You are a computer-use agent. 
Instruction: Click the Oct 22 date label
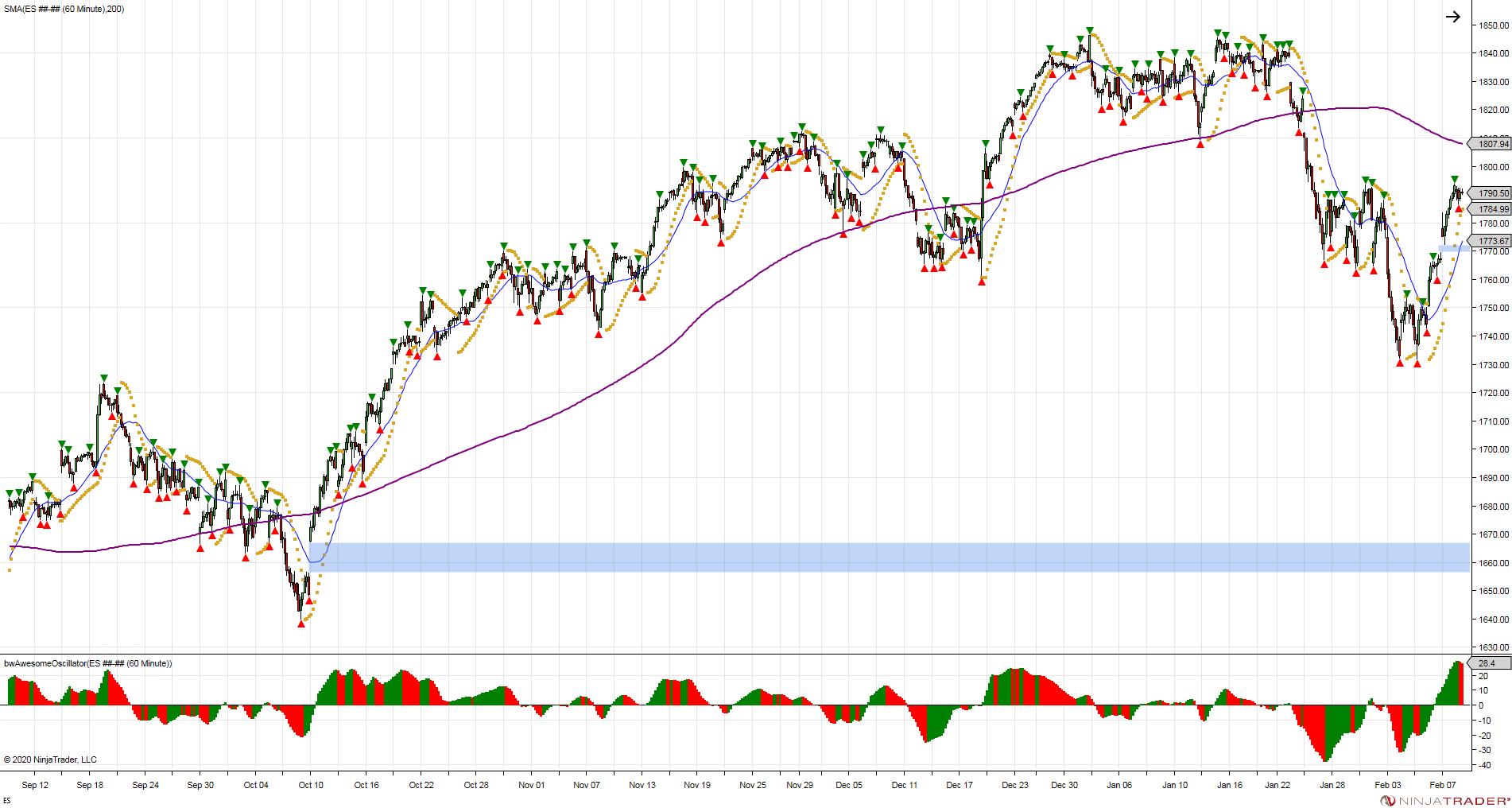421,785
